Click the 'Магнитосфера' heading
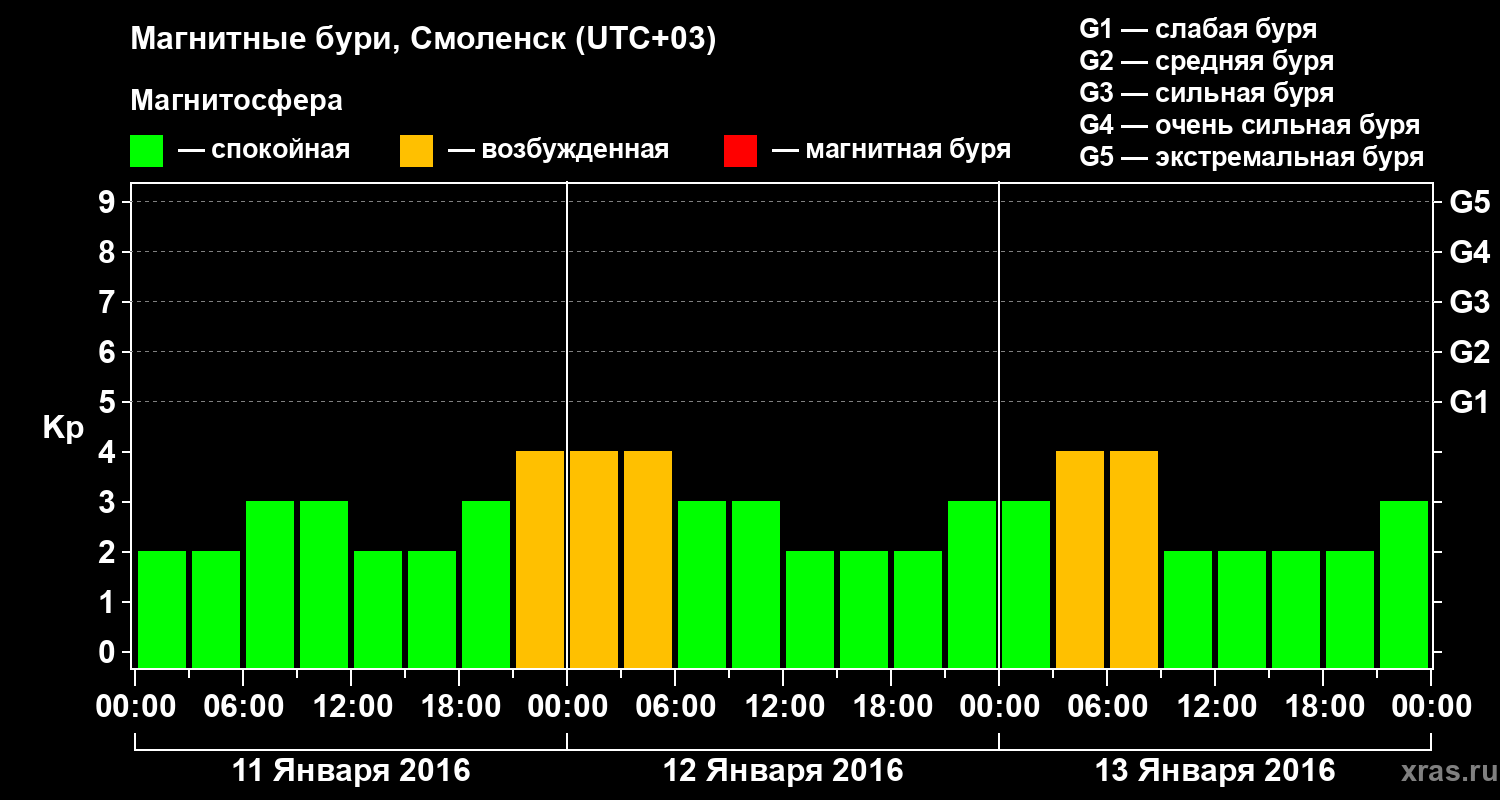This screenshot has height=800, width=1500. pos(236,101)
